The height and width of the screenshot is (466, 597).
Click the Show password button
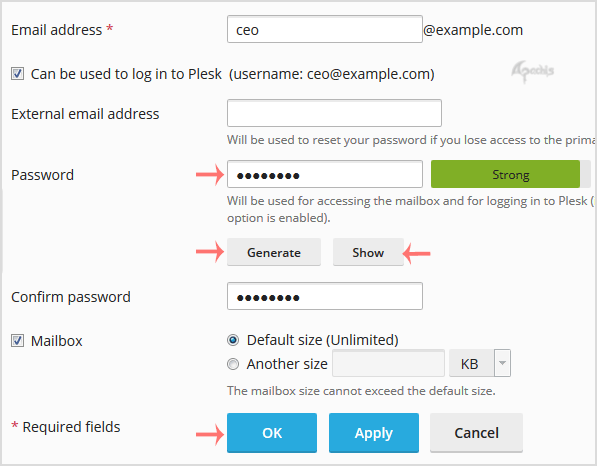point(368,252)
